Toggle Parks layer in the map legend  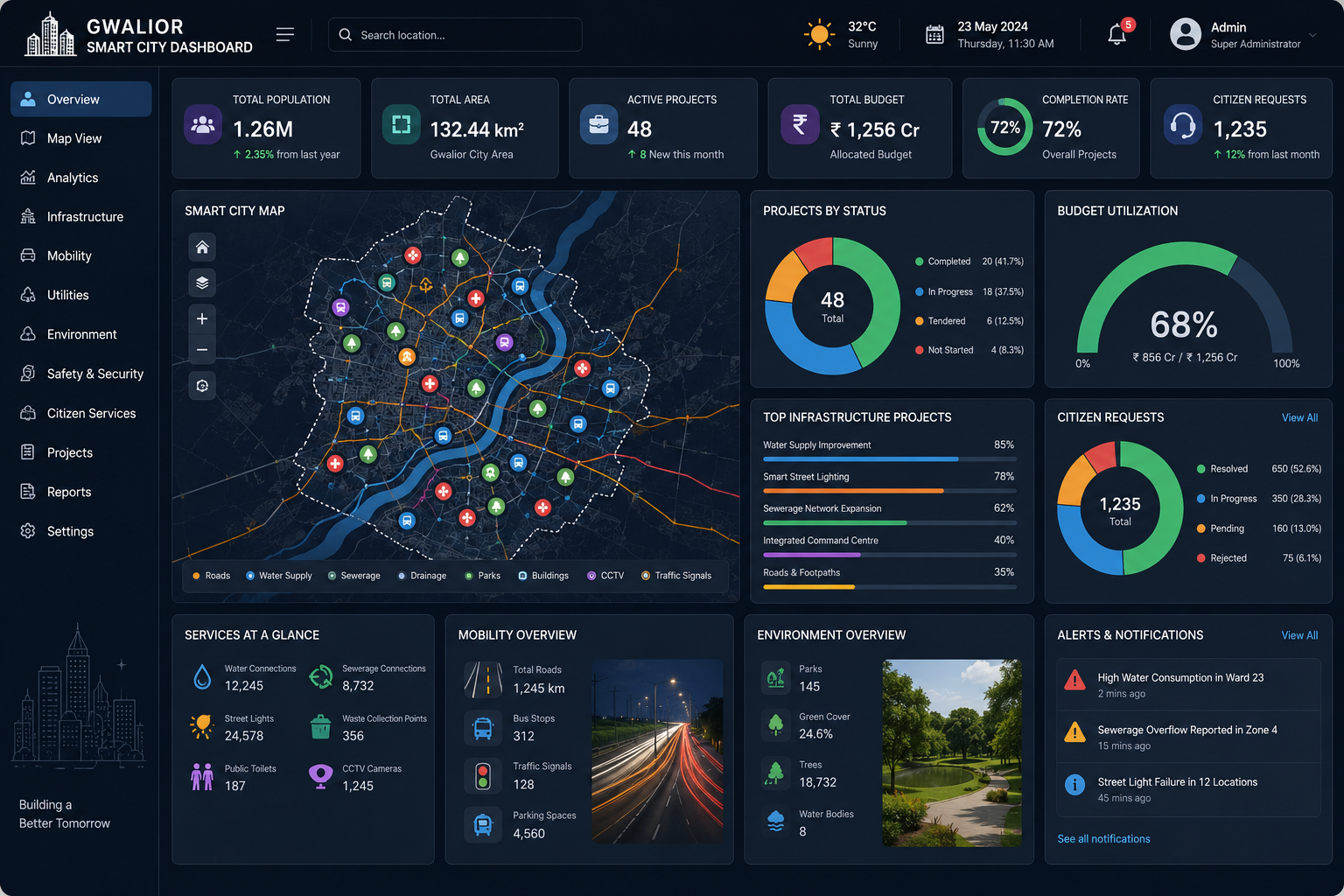pos(483,576)
